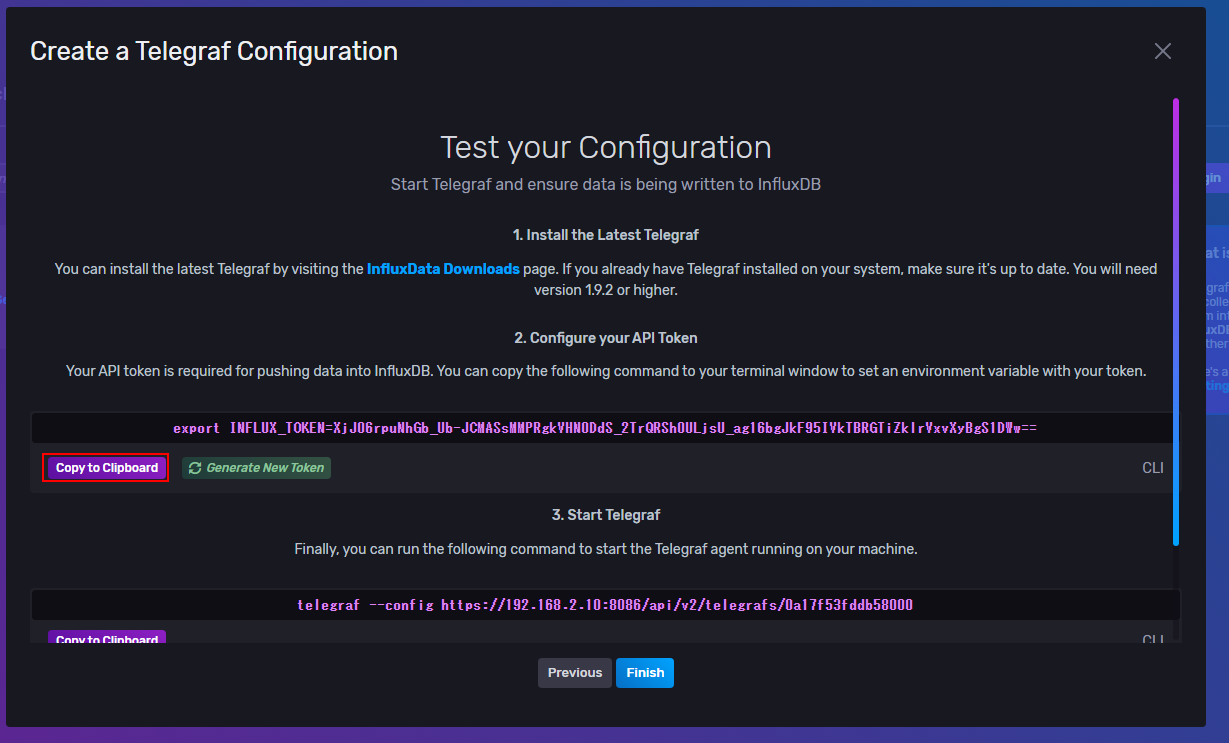Screen dimensions: 1229x743
Task: Click the dialog's vertical scrollbar thumb
Action: point(1176,322)
